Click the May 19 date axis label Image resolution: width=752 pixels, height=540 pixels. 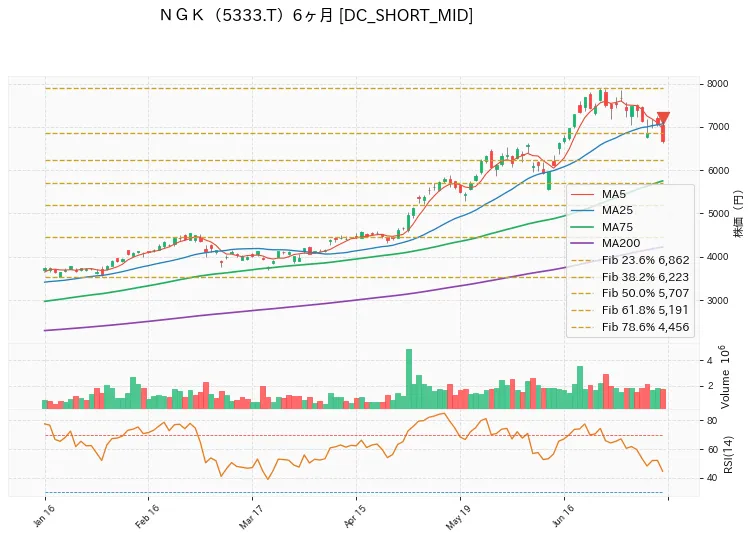click(458, 517)
